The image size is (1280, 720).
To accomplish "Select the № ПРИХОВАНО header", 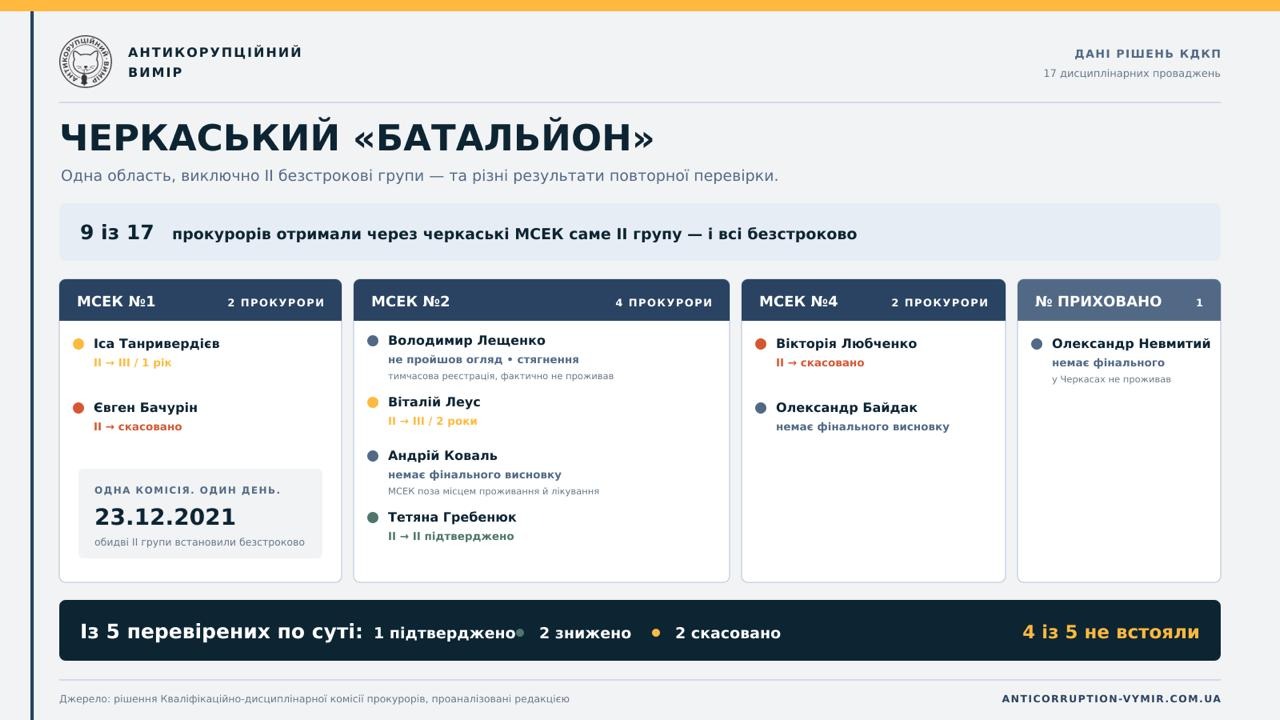I will [x=1119, y=300].
